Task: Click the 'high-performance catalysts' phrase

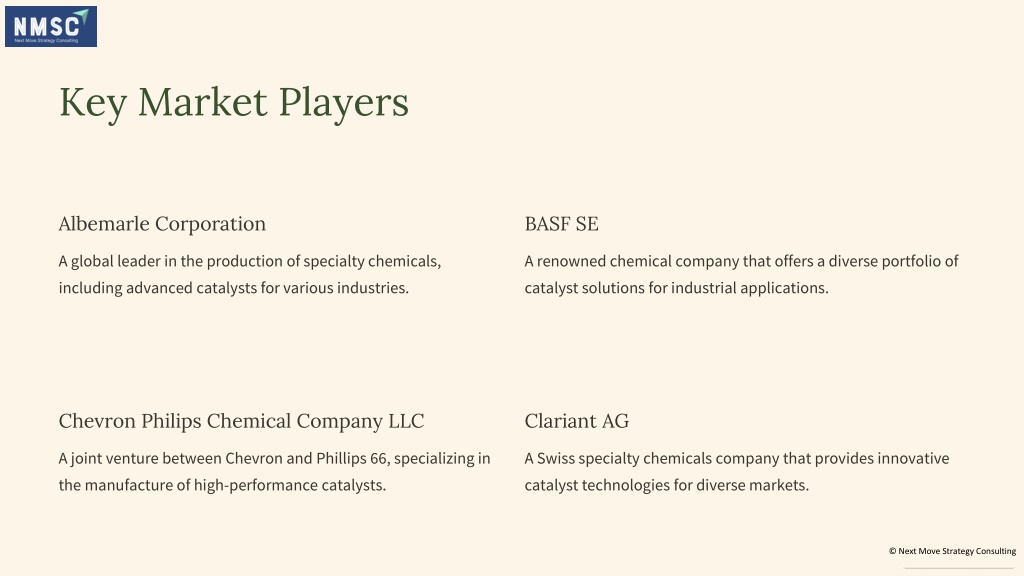Action: pos(290,485)
